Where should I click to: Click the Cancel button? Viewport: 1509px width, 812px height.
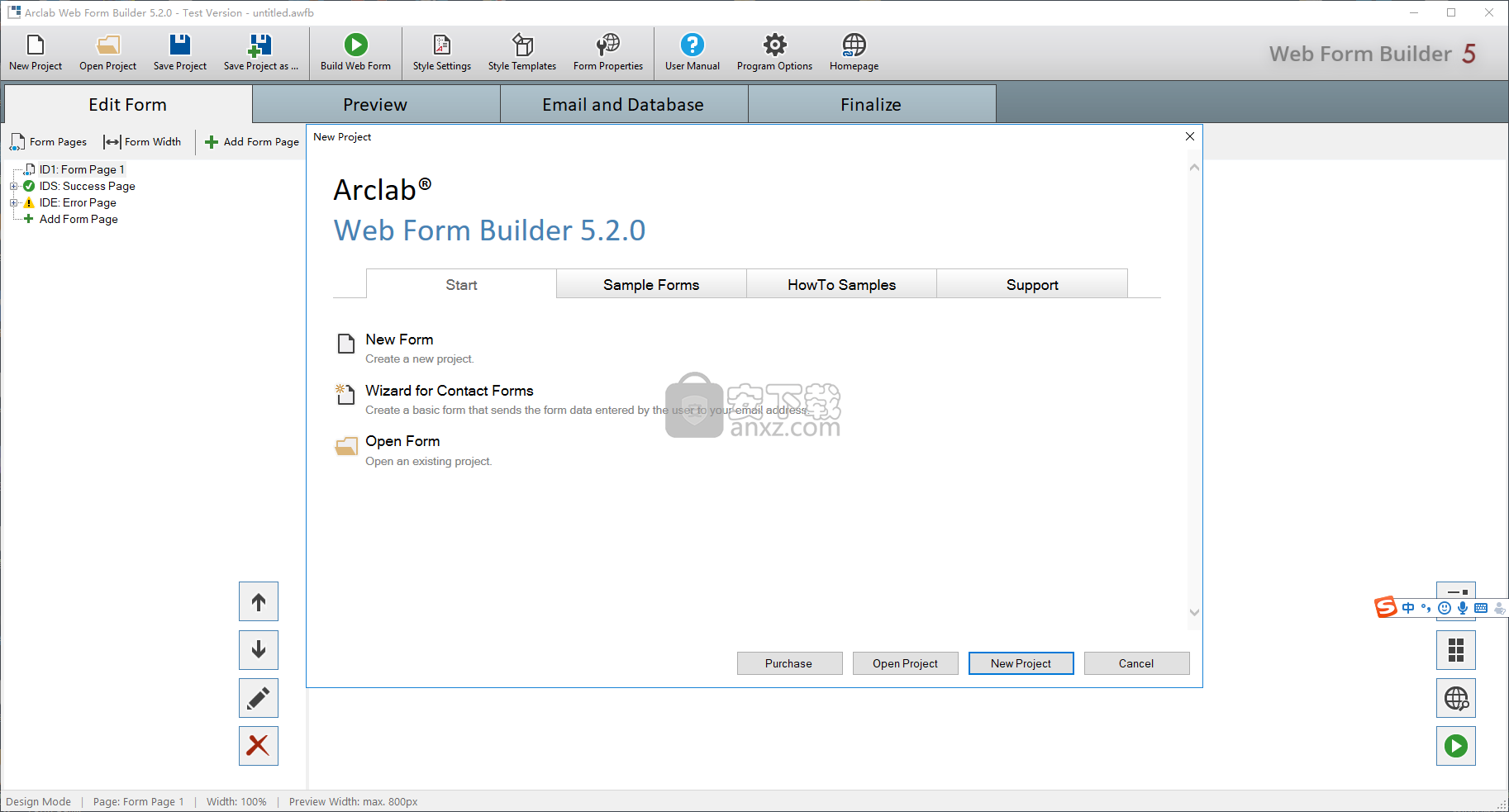click(1136, 663)
